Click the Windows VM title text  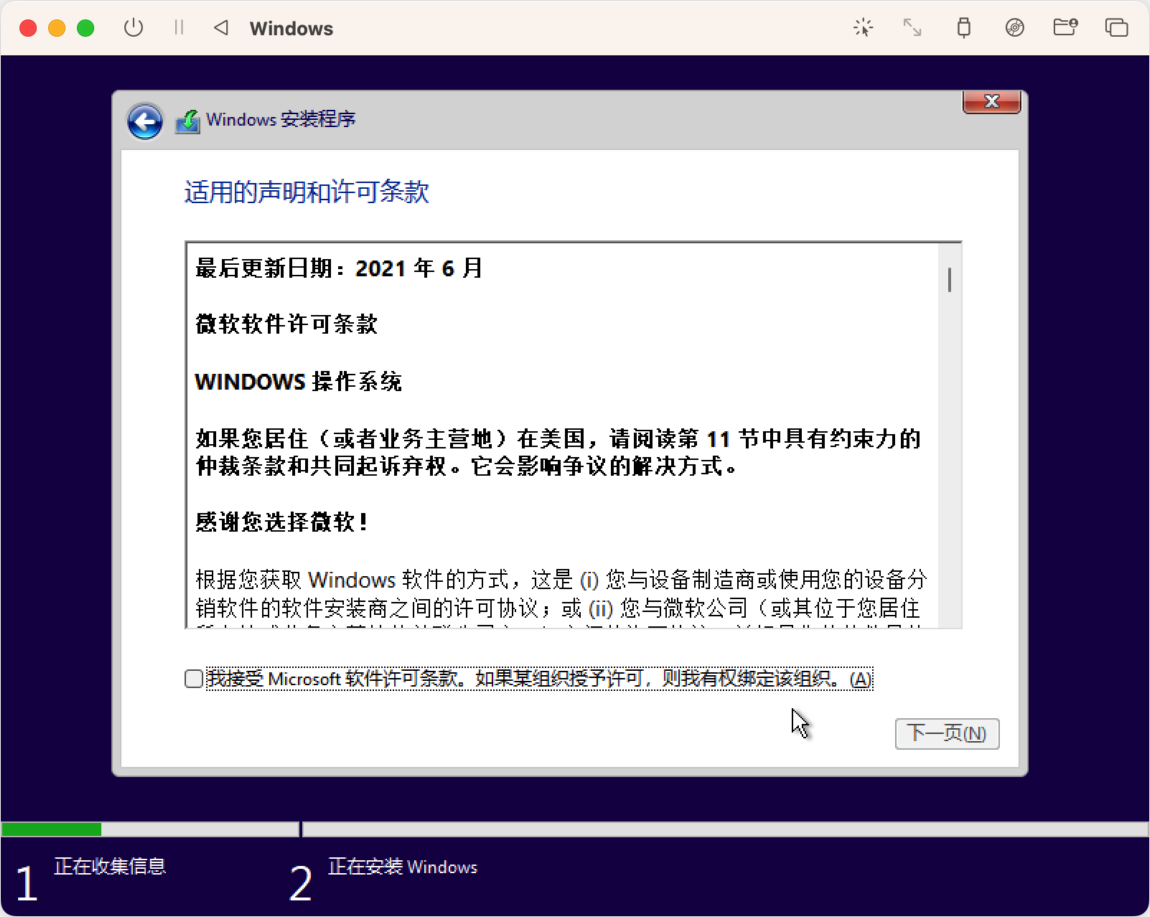(291, 29)
